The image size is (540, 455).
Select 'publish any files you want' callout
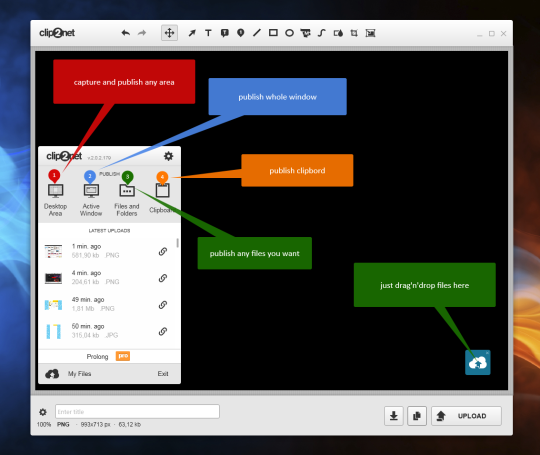pos(255,253)
